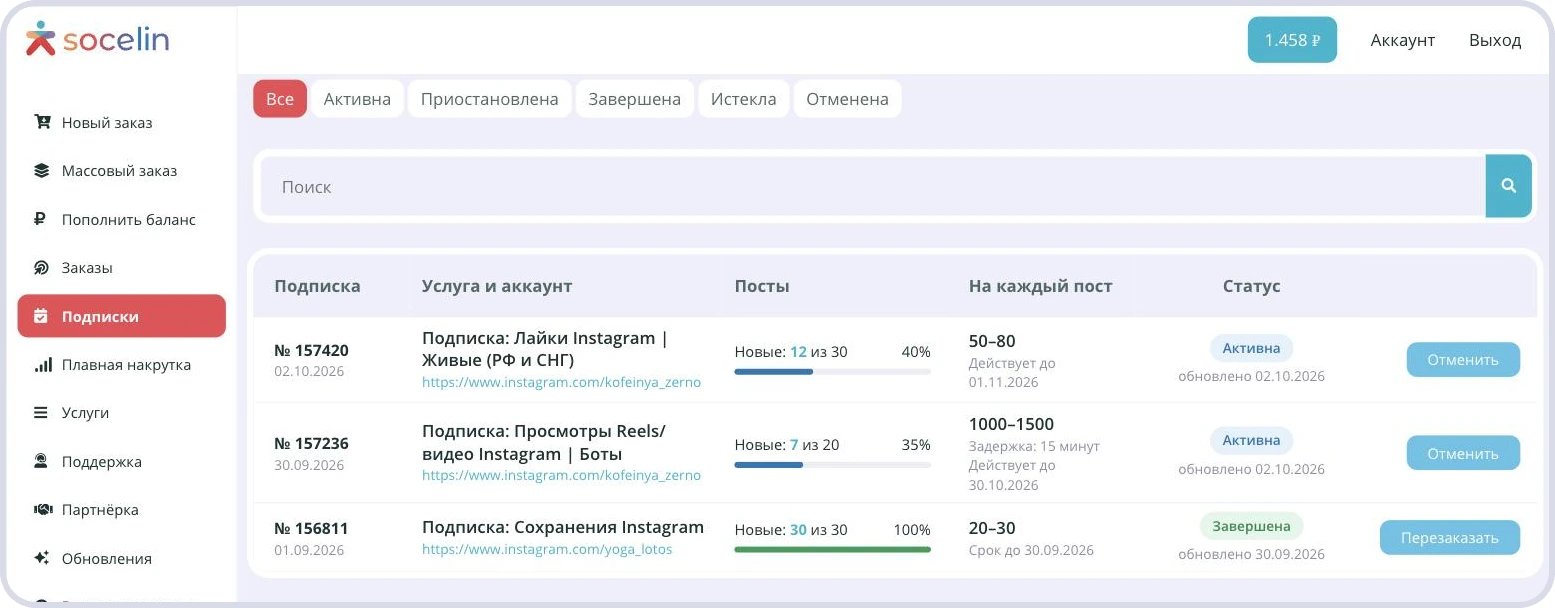Open Новый заказ in sidebar
1555x608 pixels.
pyautogui.click(x=122, y=123)
